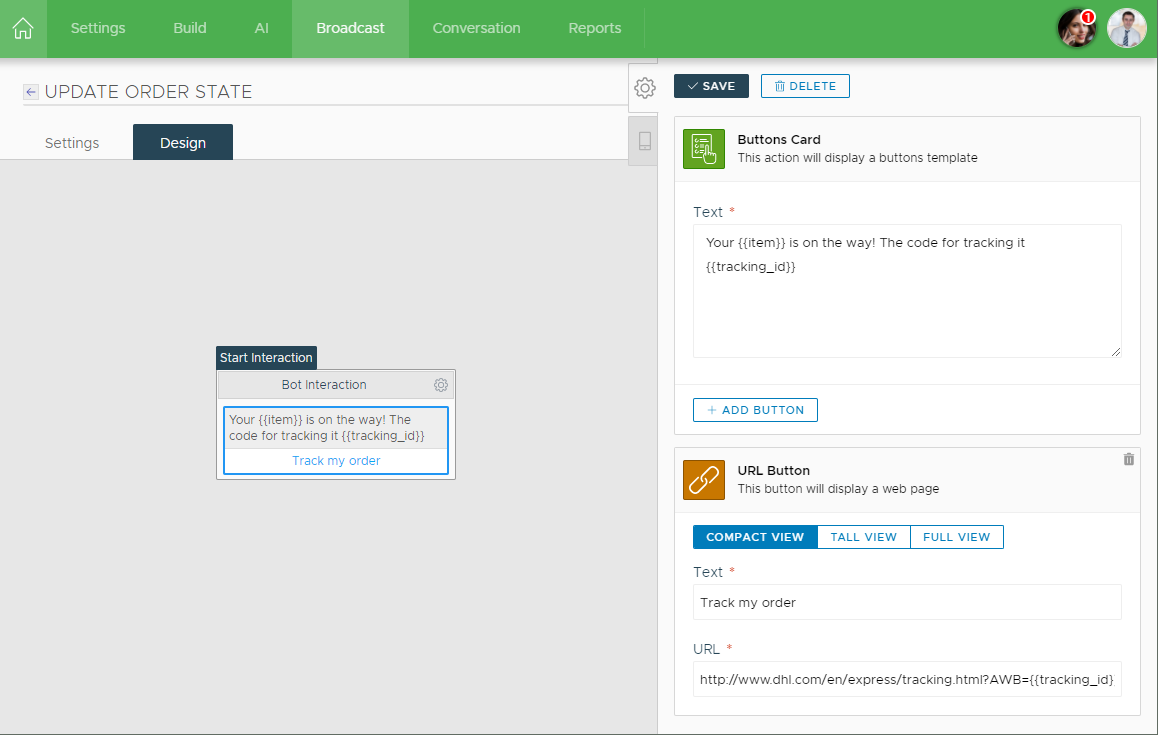Open the gear settings panel tab
1158x735 pixels.
(644, 88)
